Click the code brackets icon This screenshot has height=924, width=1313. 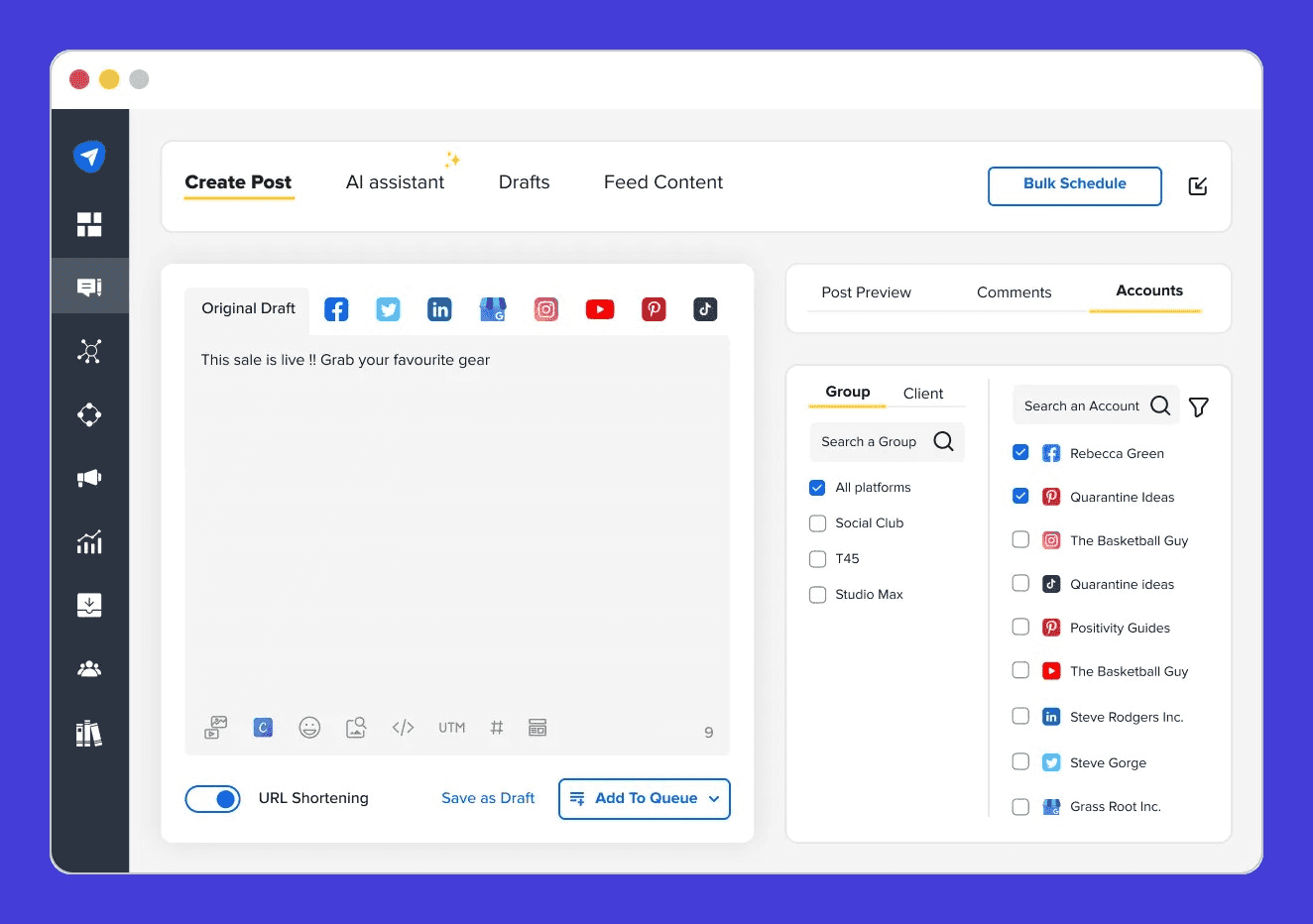(x=403, y=728)
